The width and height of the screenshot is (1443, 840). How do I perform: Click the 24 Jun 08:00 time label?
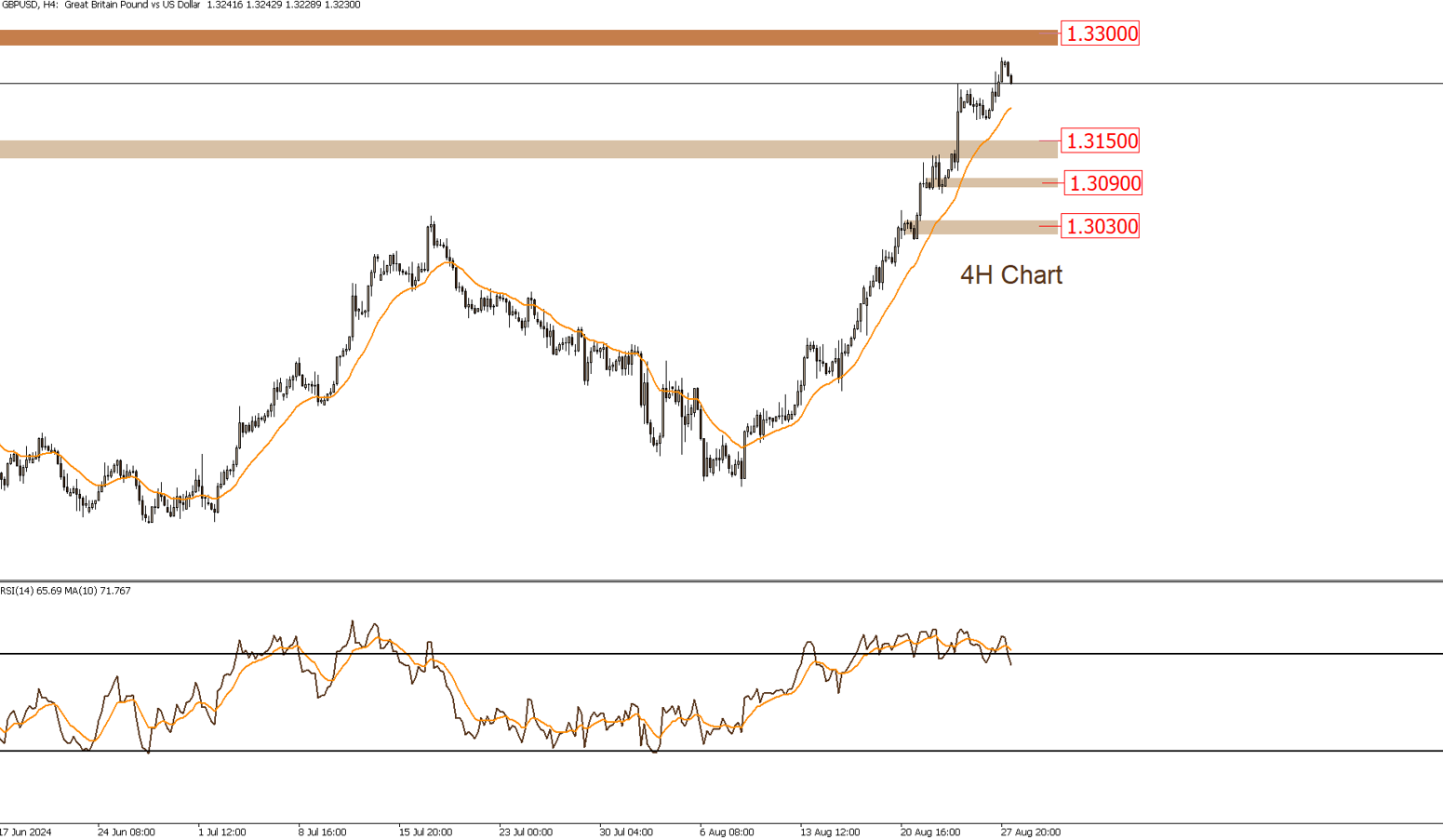pos(126,832)
